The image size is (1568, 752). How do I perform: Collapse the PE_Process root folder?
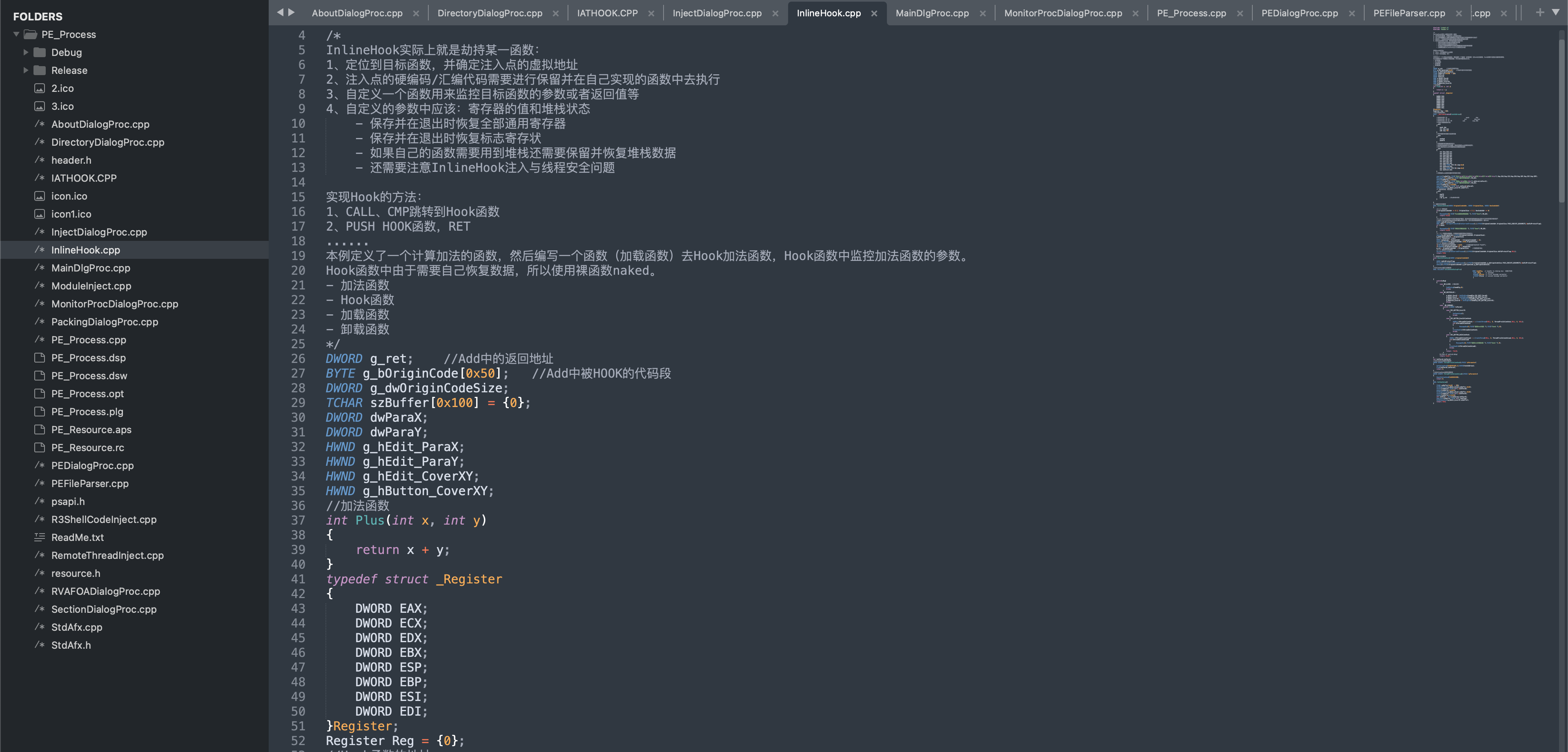(x=16, y=35)
